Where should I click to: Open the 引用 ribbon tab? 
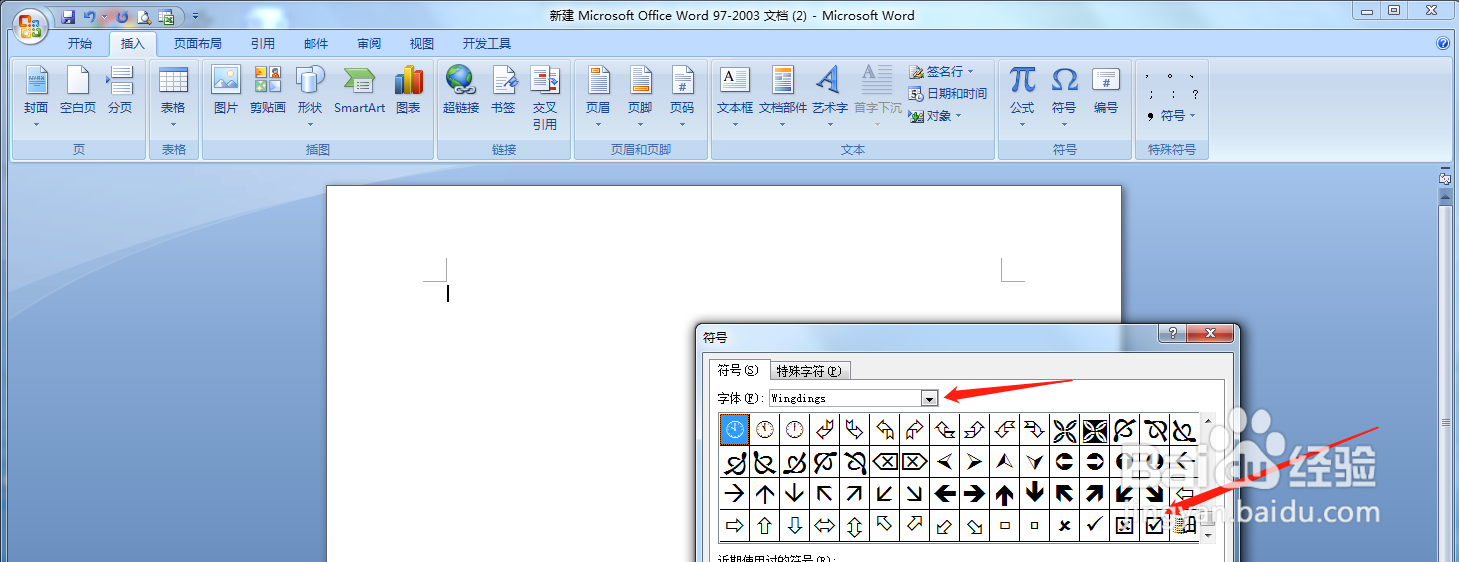click(x=263, y=44)
